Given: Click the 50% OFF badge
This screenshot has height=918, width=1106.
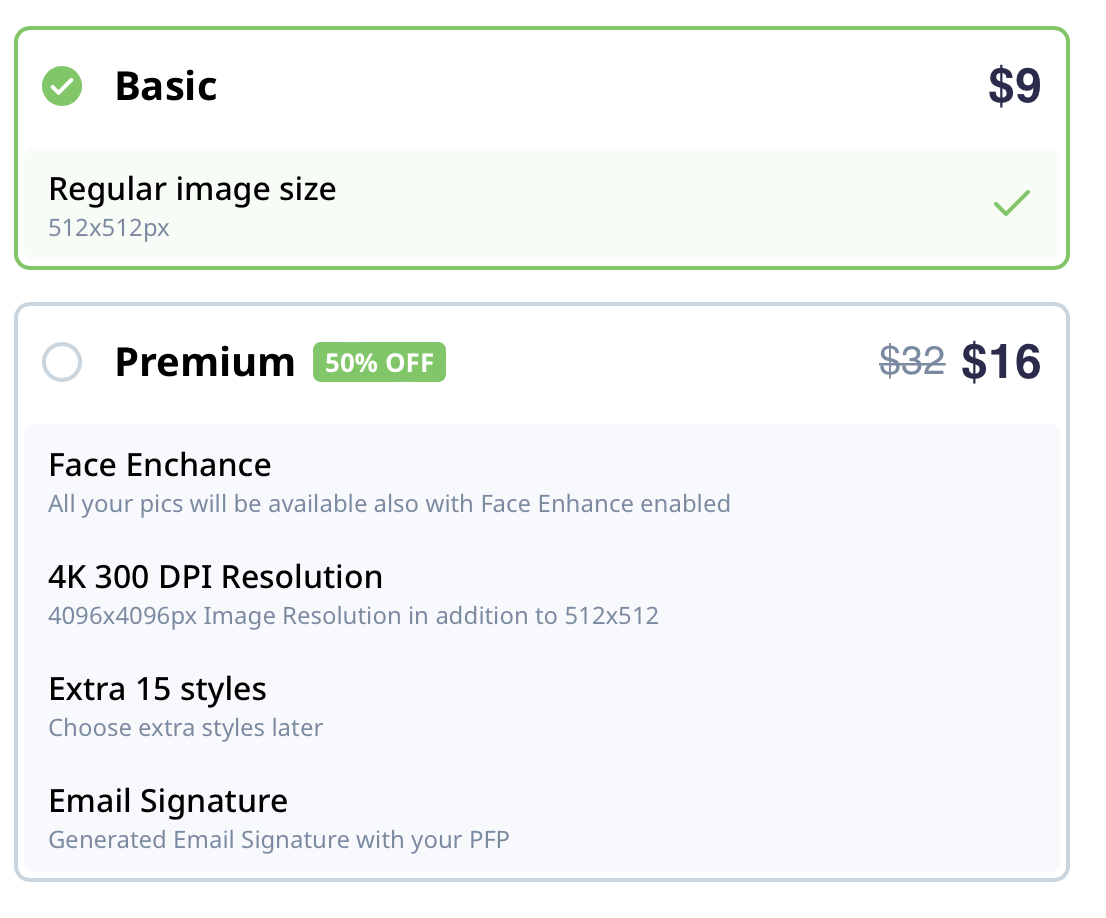Looking at the screenshot, I should pyautogui.click(x=379, y=362).
